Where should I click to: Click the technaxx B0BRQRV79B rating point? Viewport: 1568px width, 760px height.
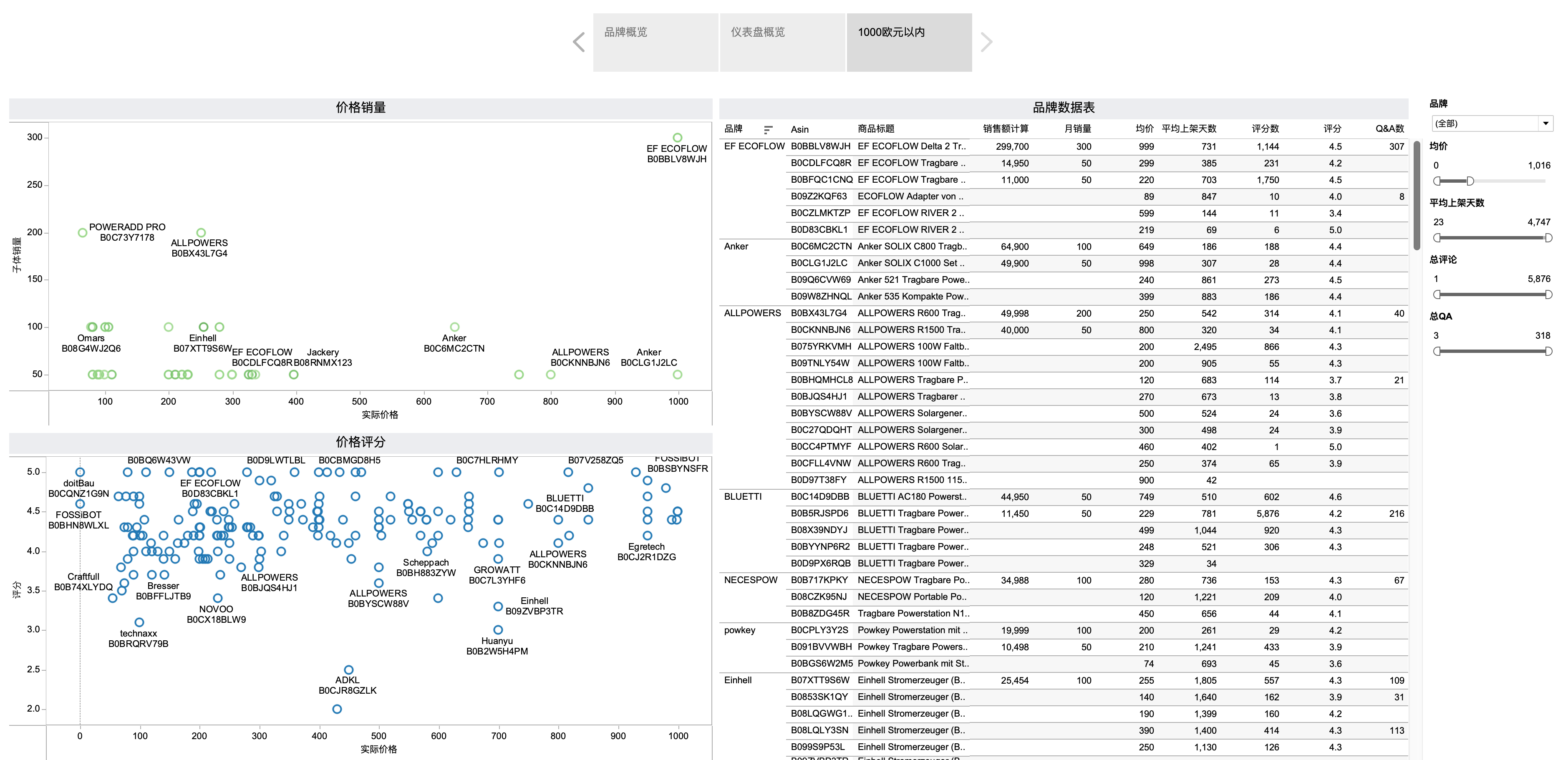(x=139, y=622)
